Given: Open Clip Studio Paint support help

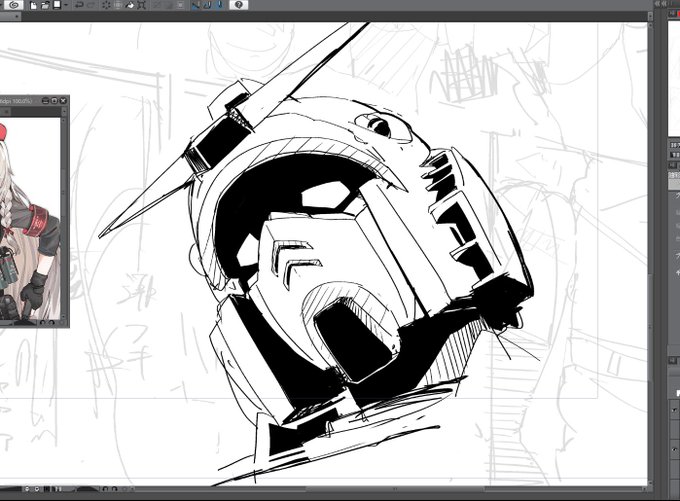Looking at the screenshot, I should [x=239, y=5].
